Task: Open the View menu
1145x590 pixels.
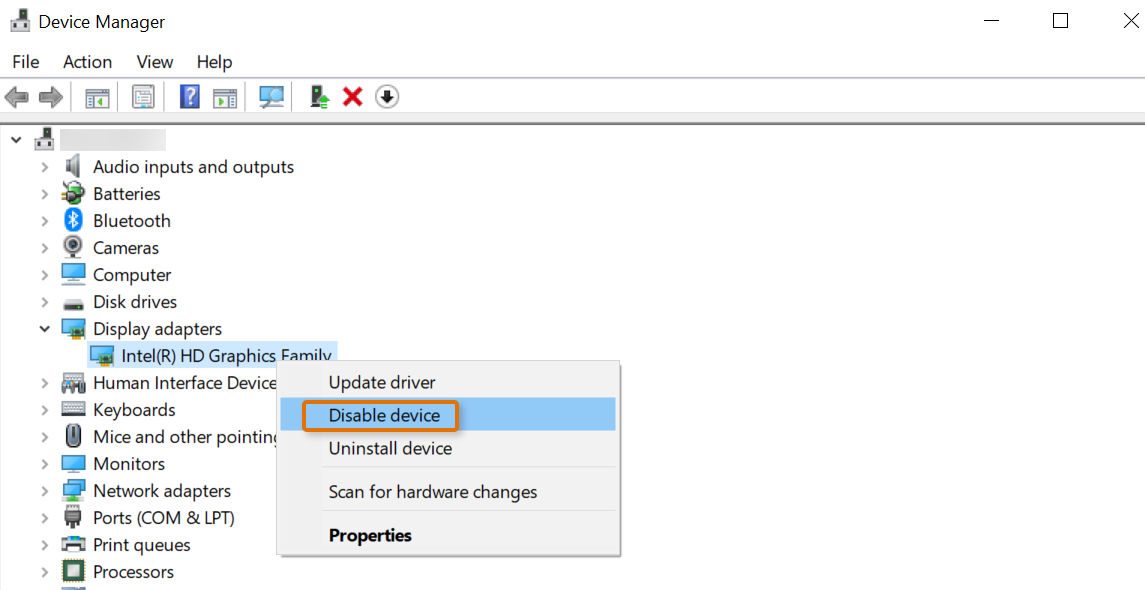Action: coord(154,61)
